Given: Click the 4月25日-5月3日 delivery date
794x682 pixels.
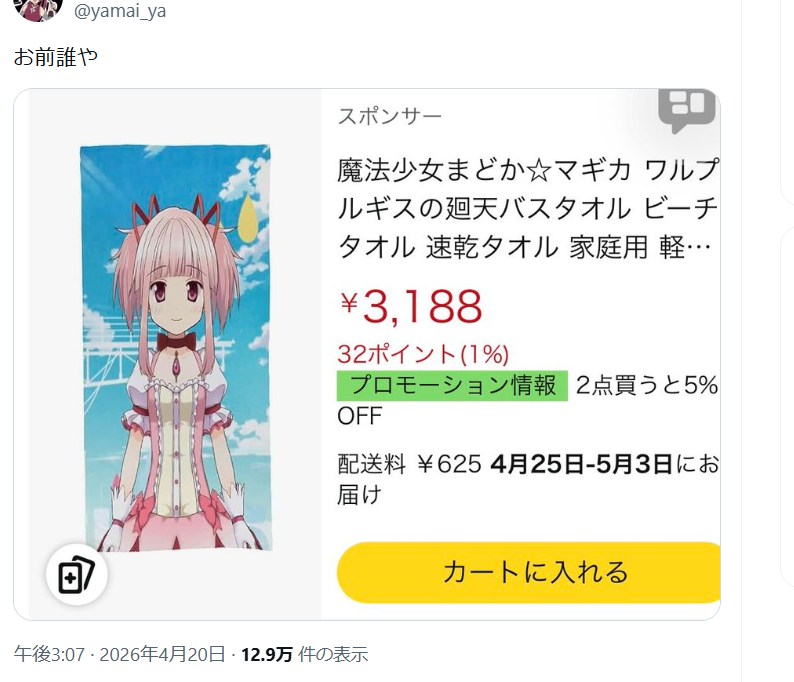Looking at the screenshot, I should pos(581,464).
